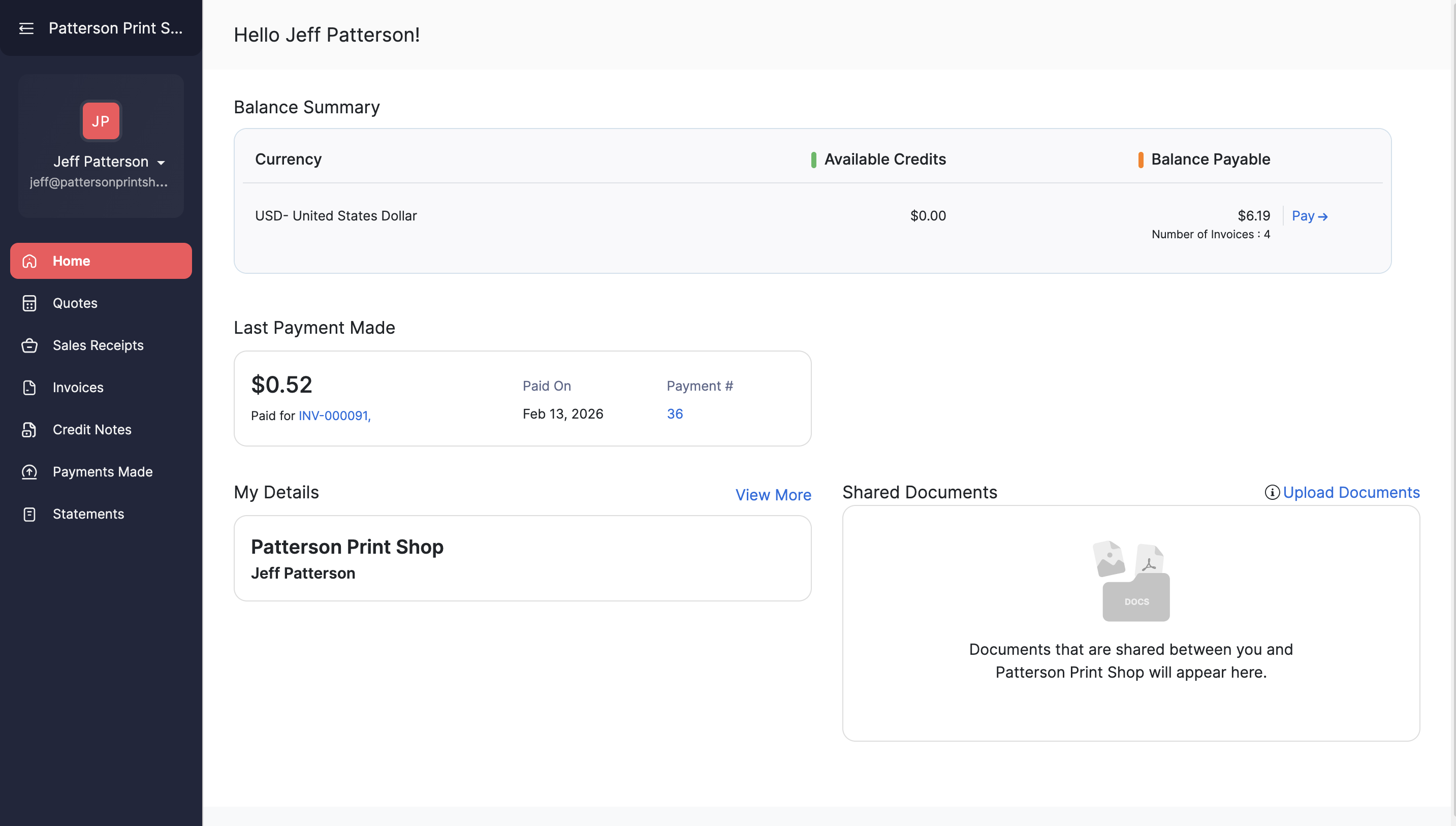Click Pay for the USD balance payable
The height and width of the screenshot is (826, 1456).
[x=1310, y=215]
